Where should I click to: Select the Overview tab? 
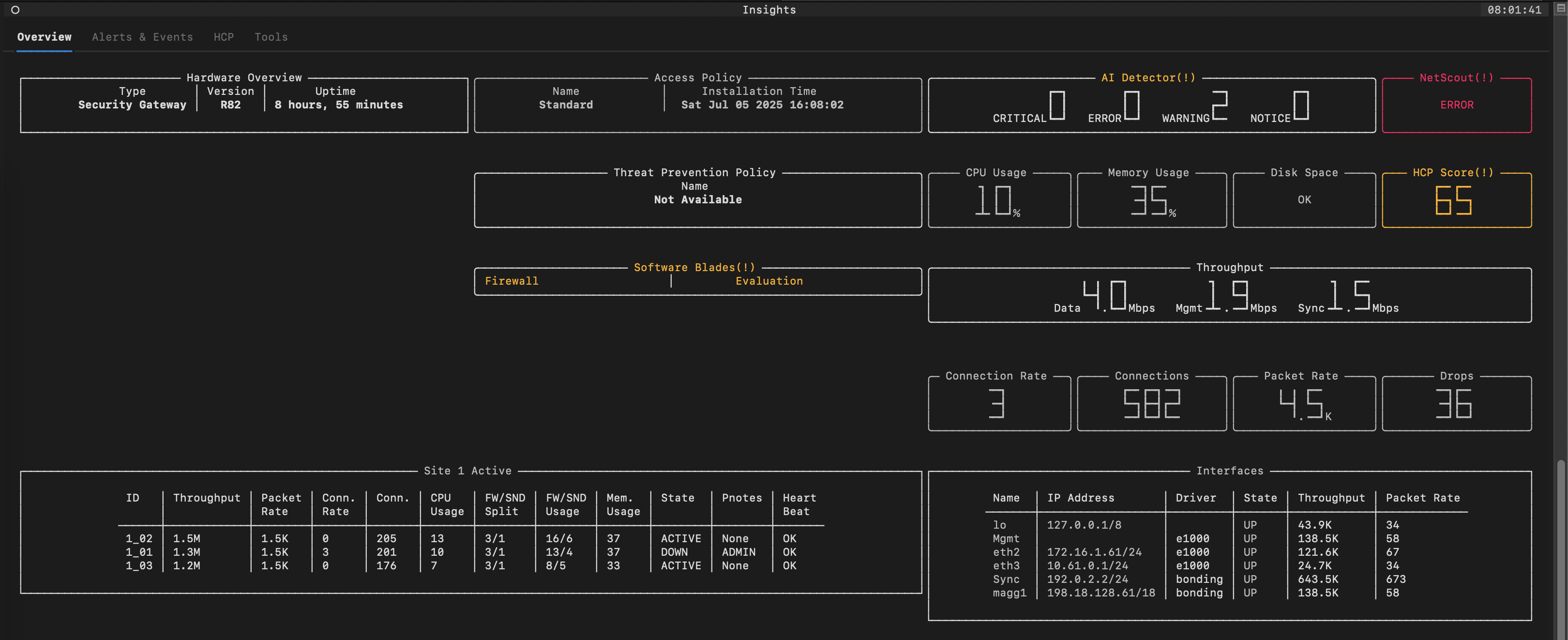[x=45, y=37]
